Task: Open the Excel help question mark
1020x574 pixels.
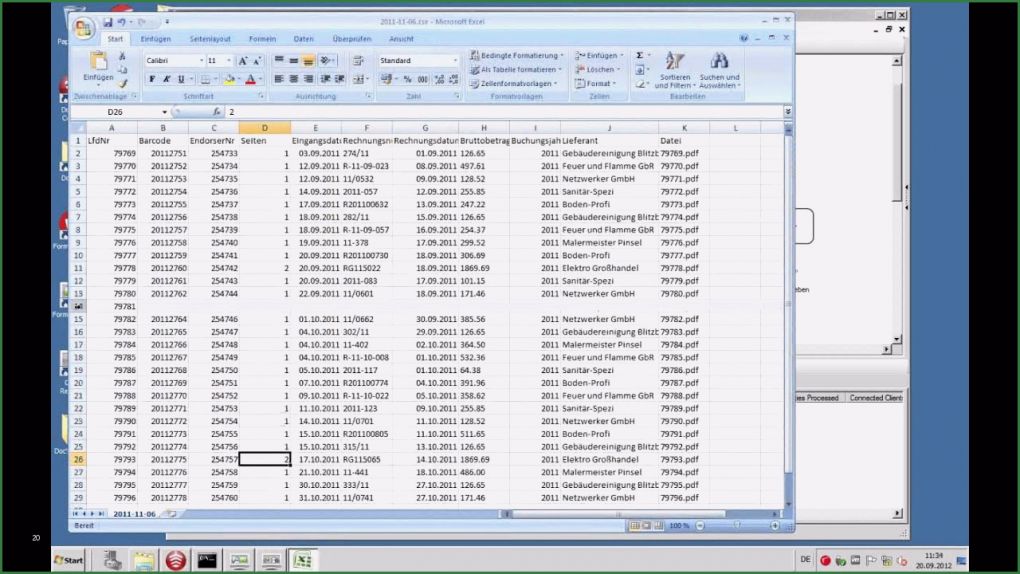Action: [x=744, y=38]
